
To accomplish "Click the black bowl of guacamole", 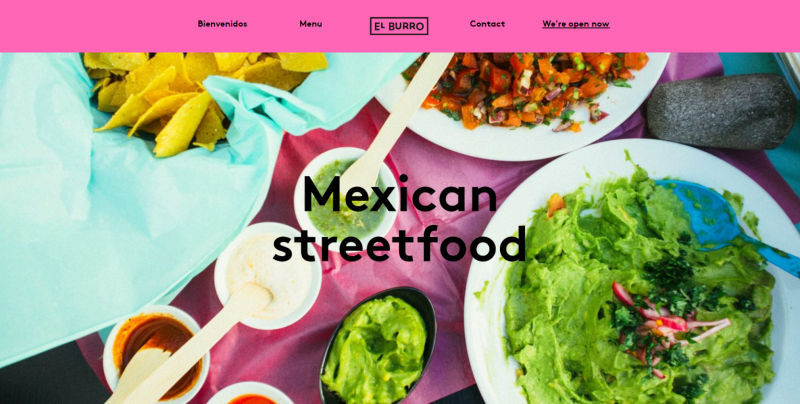I will tap(378, 346).
